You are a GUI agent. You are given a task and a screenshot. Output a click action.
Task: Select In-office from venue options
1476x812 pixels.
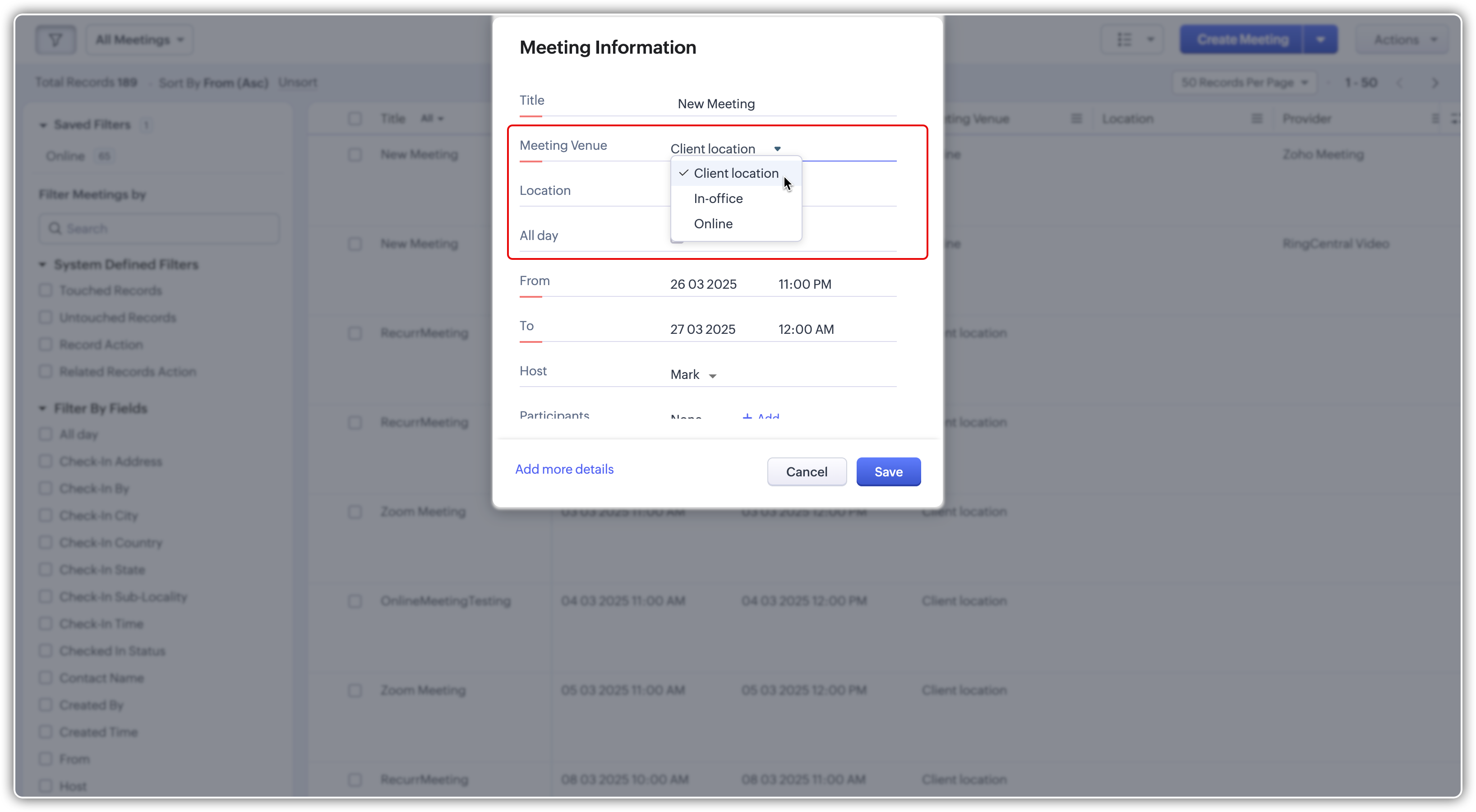718,198
